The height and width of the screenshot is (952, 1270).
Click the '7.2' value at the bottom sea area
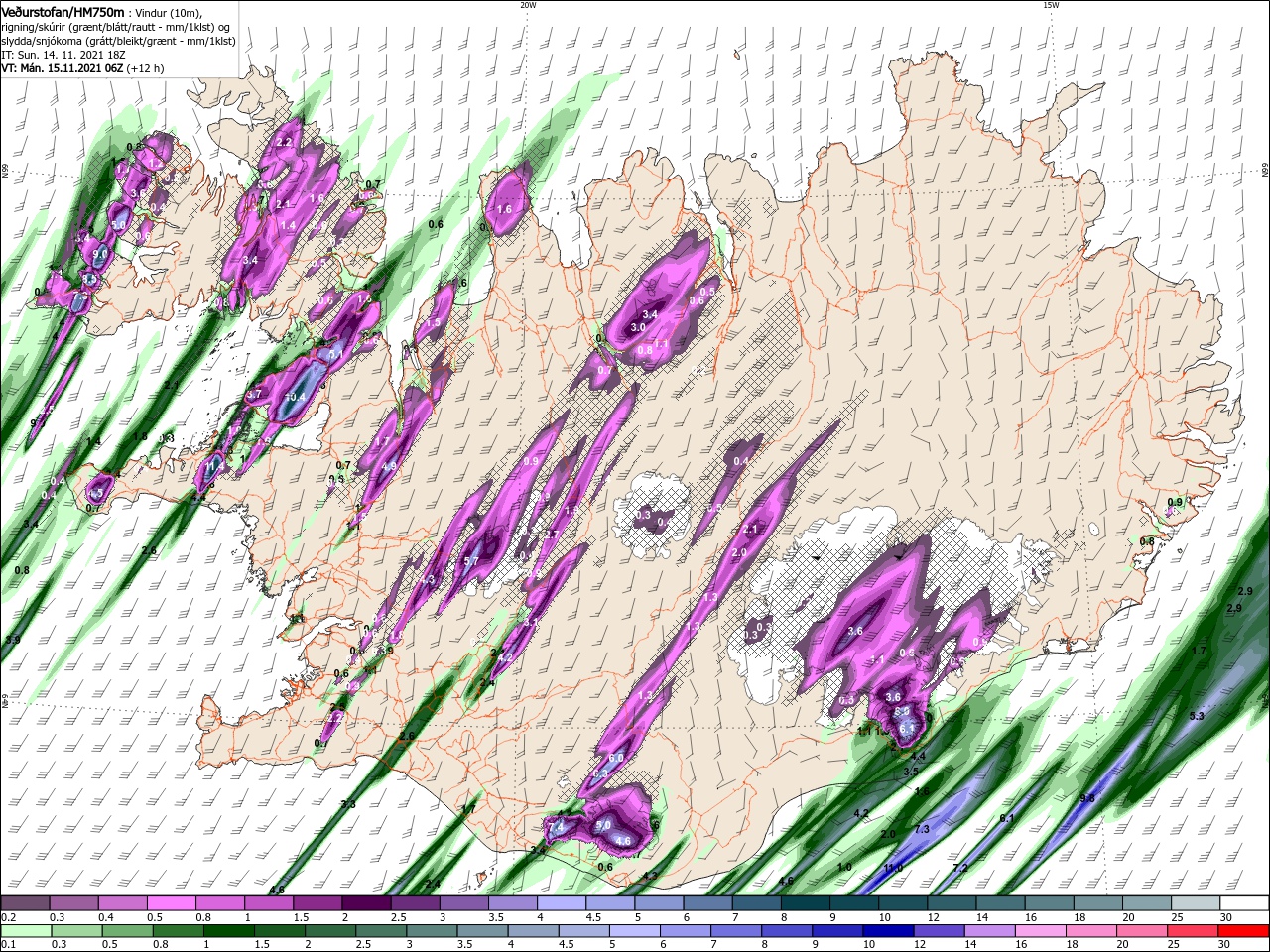[x=960, y=869]
